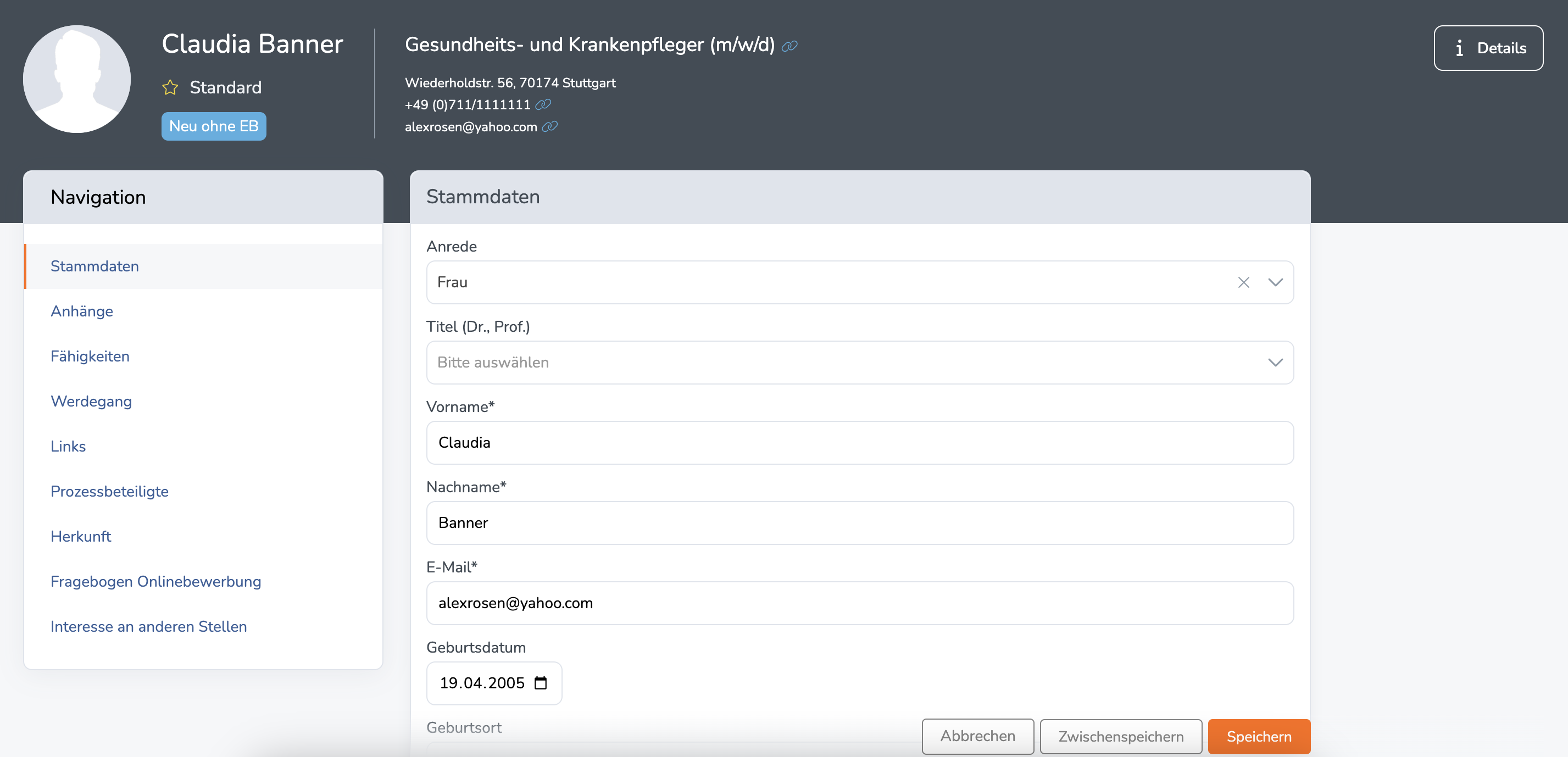This screenshot has width=1568, height=757.
Task: Click the Geburtsdatum date field
Action: pyautogui.click(x=494, y=683)
